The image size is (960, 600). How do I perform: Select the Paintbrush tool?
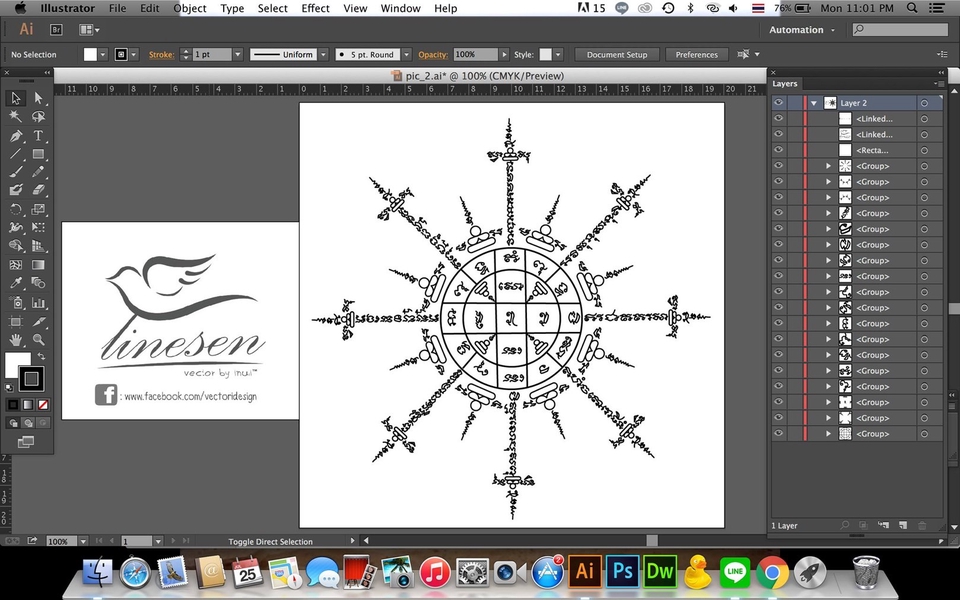click(x=16, y=172)
